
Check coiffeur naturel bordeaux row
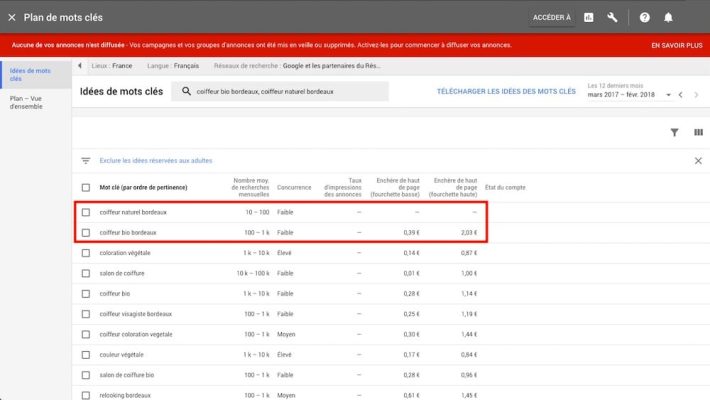[x=86, y=212]
